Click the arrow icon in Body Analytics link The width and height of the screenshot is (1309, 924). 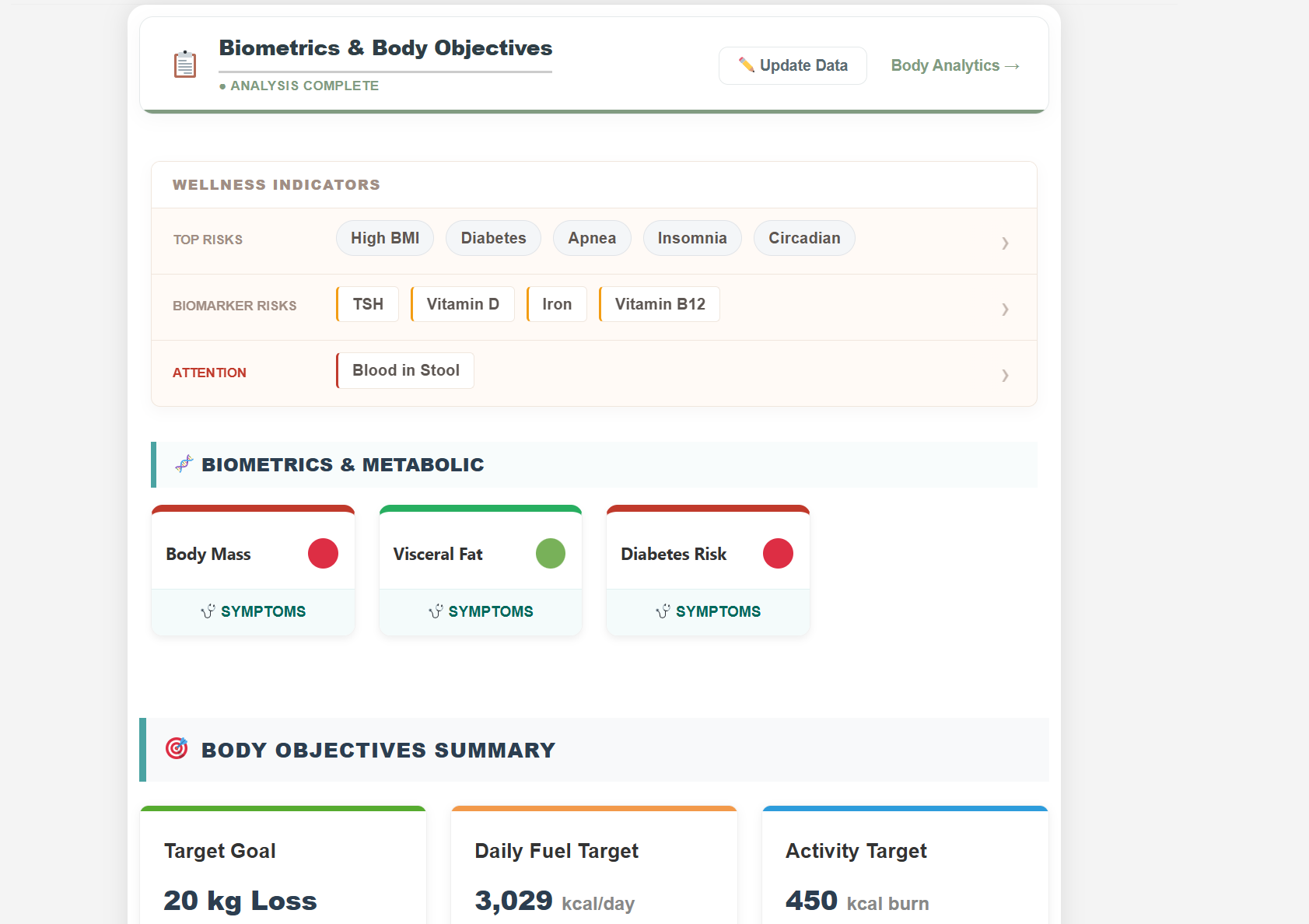(x=1011, y=65)
